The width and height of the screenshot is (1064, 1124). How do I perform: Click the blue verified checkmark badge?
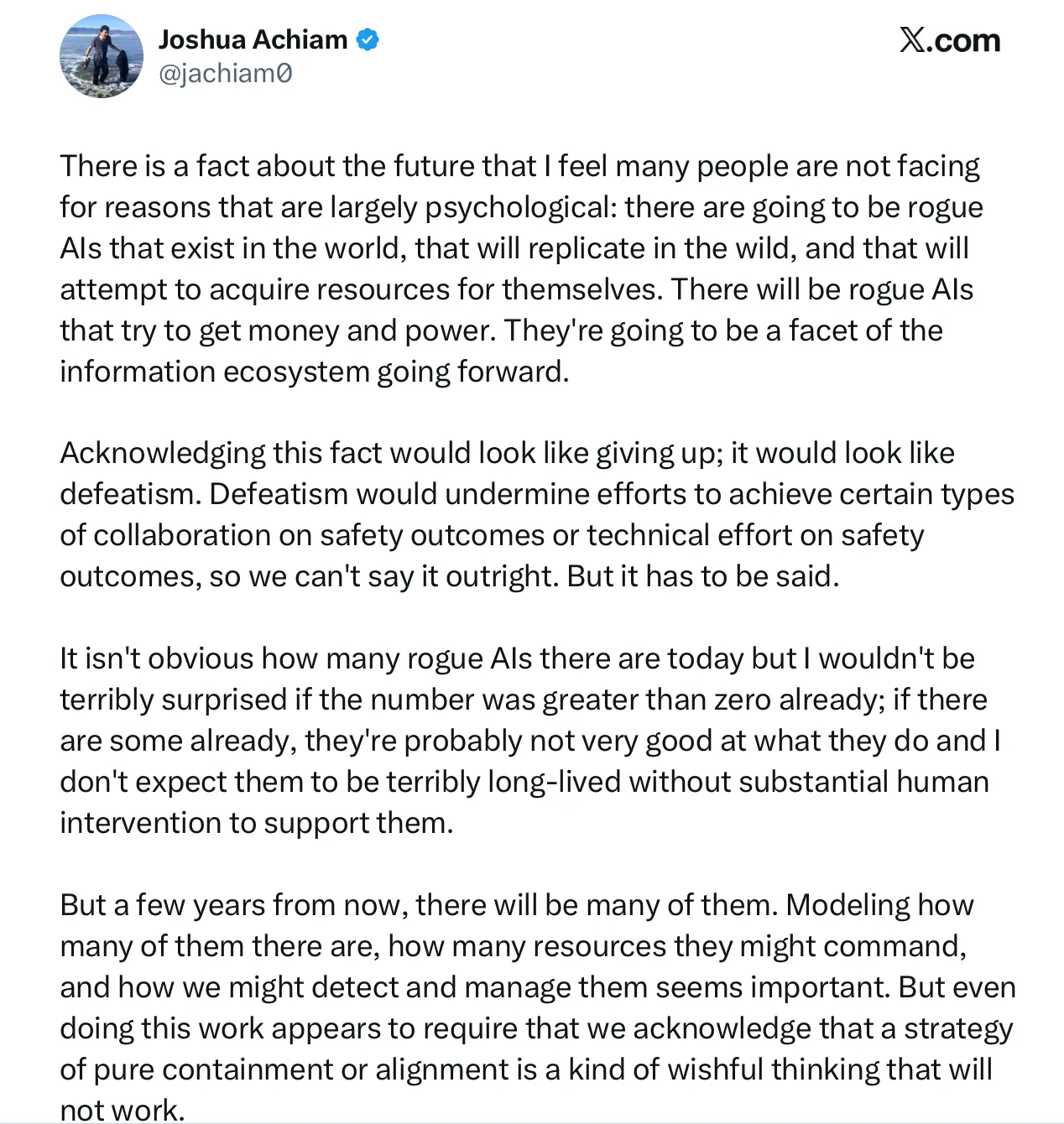368,39
